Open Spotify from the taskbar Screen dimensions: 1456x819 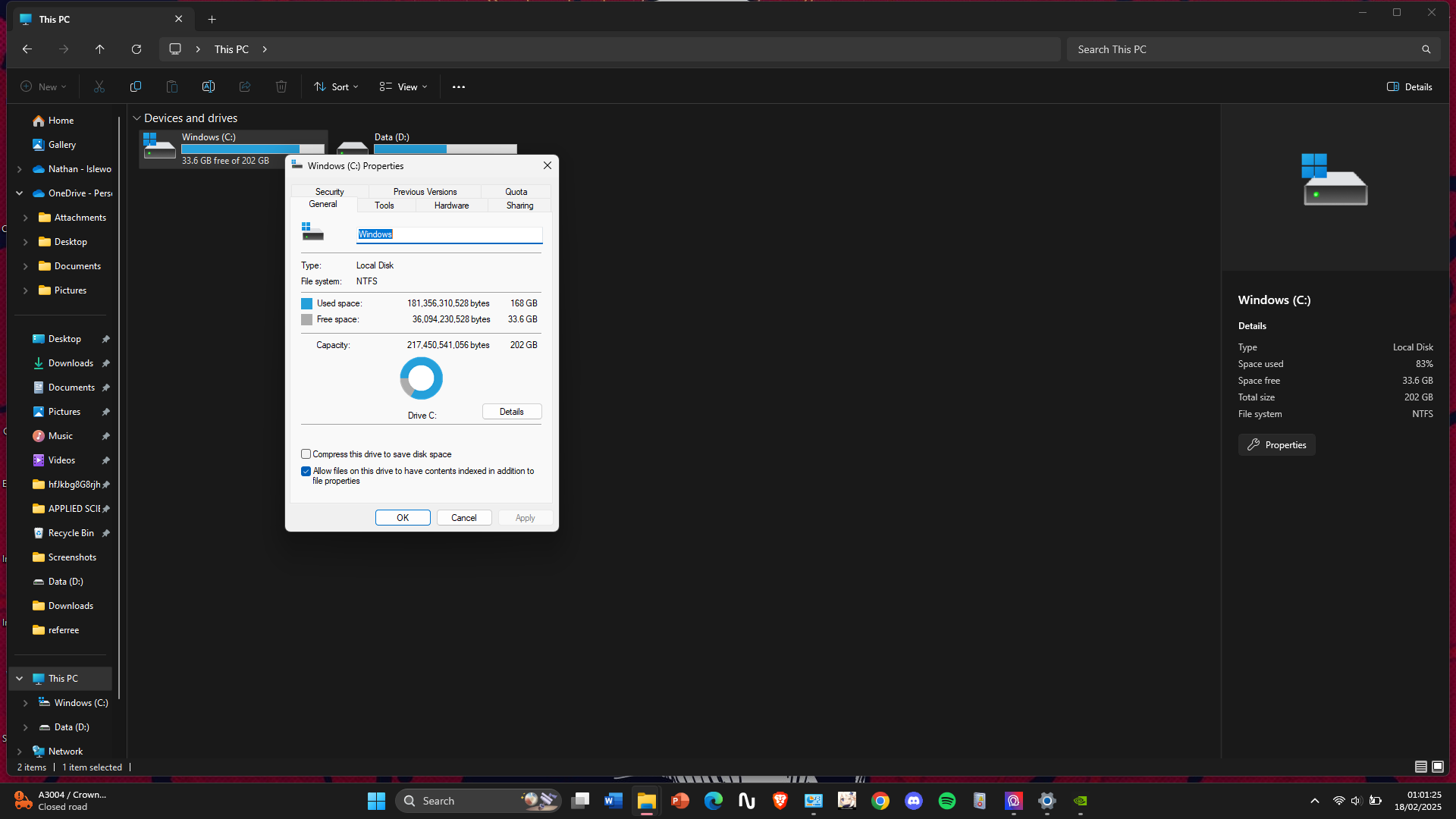(947, 801)
